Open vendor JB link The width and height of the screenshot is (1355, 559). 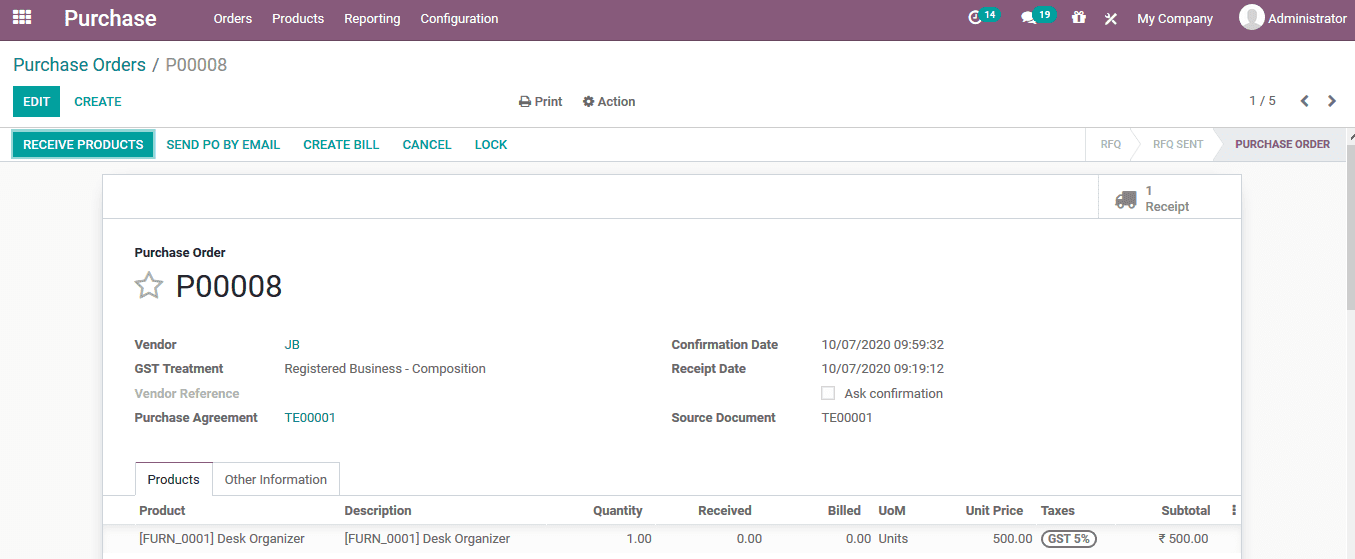click(292, 344)
